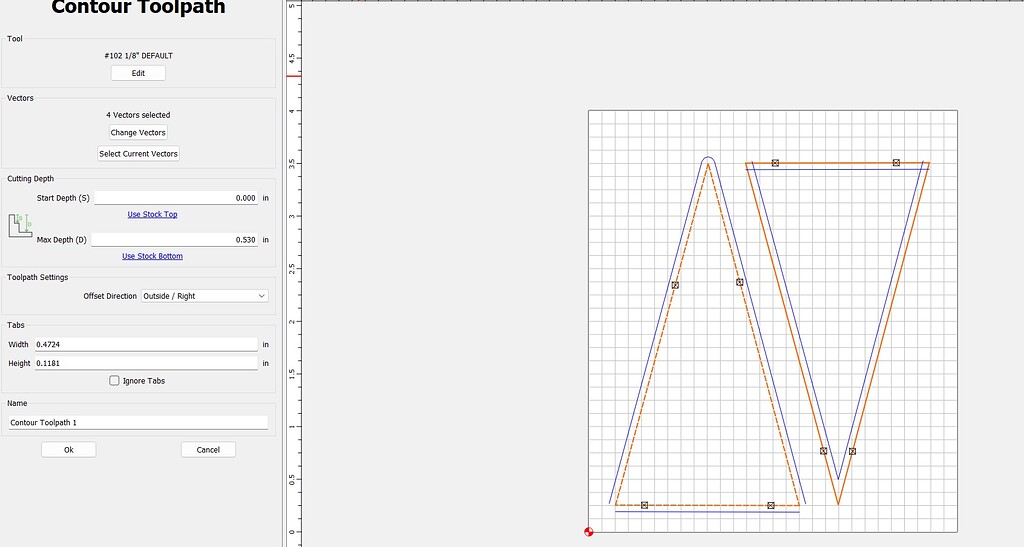Click the cutting depth diagram icon
1024x547 pixels.
(x=20, y=225)
